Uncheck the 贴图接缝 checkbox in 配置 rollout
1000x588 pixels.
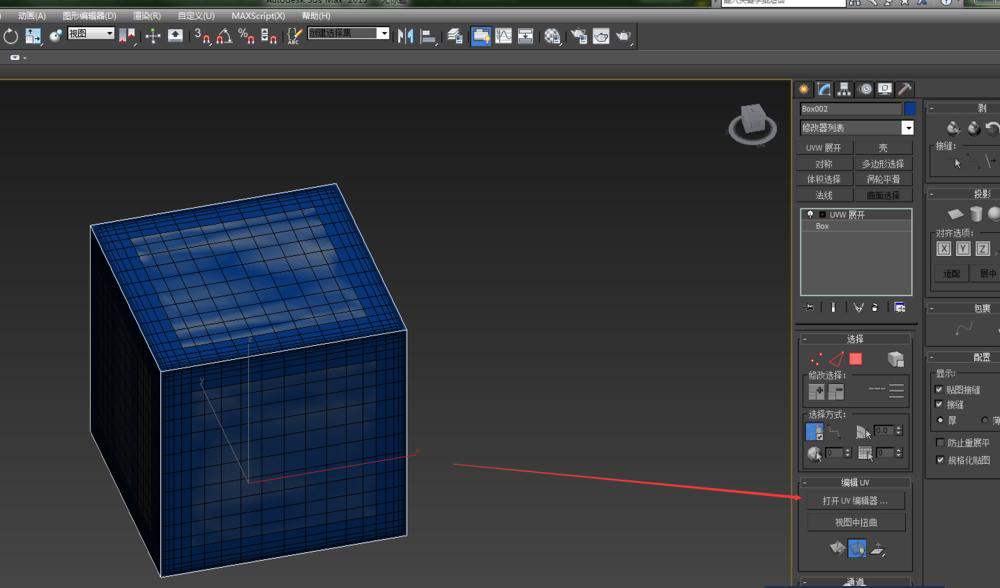pyautogui.click(x=937, y=389)
